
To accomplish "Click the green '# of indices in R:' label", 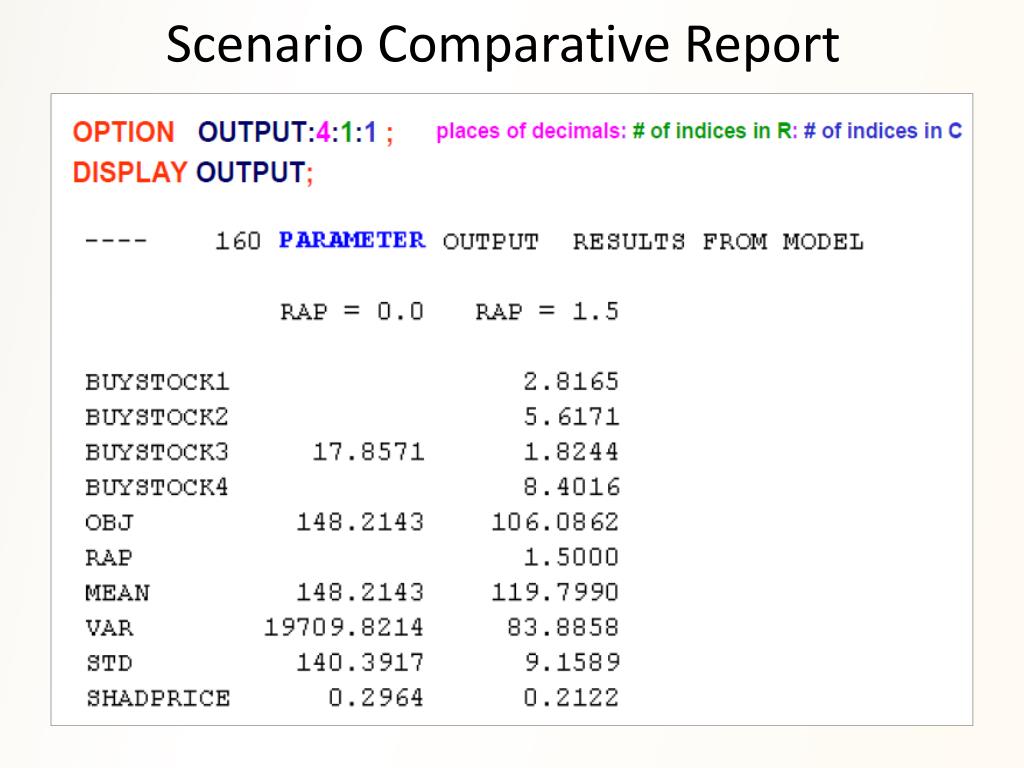I will tap(715, 131).
